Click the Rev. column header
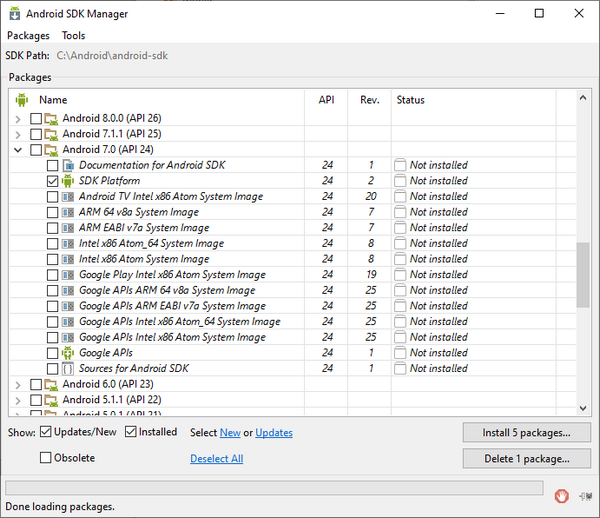Viewport: 600px width, 518px height. coord(370,100)
